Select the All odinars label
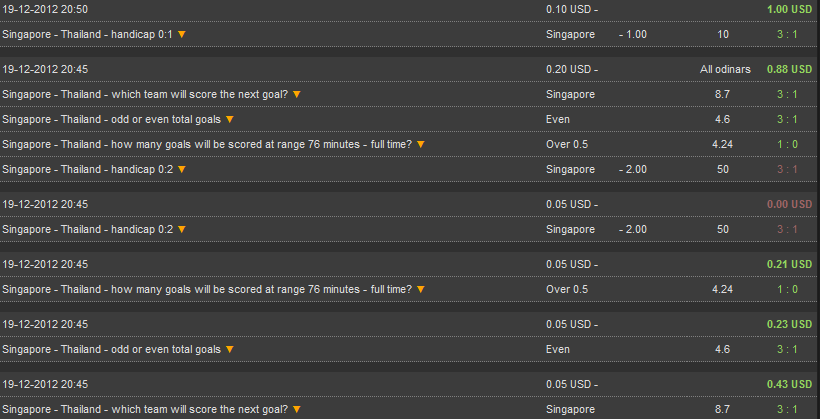The width and height of the screenshot is (820, 419). 725,69
